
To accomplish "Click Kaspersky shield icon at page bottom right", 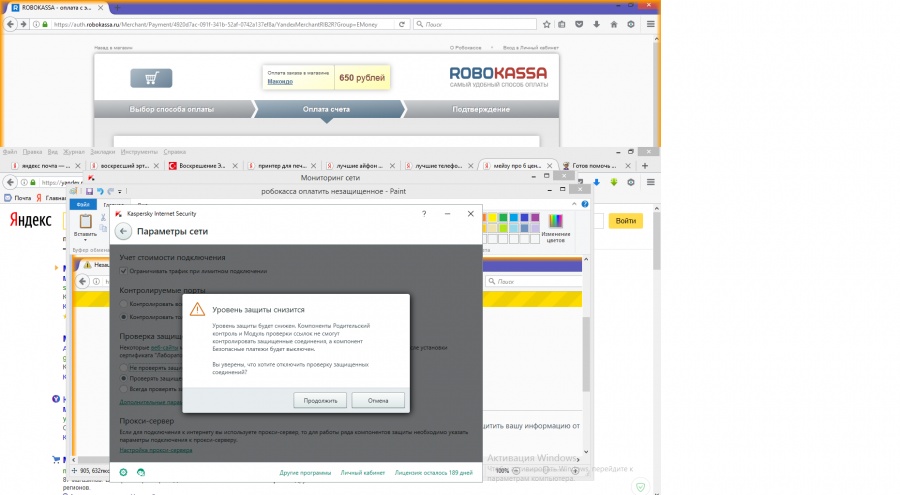I will coord(641,487).
